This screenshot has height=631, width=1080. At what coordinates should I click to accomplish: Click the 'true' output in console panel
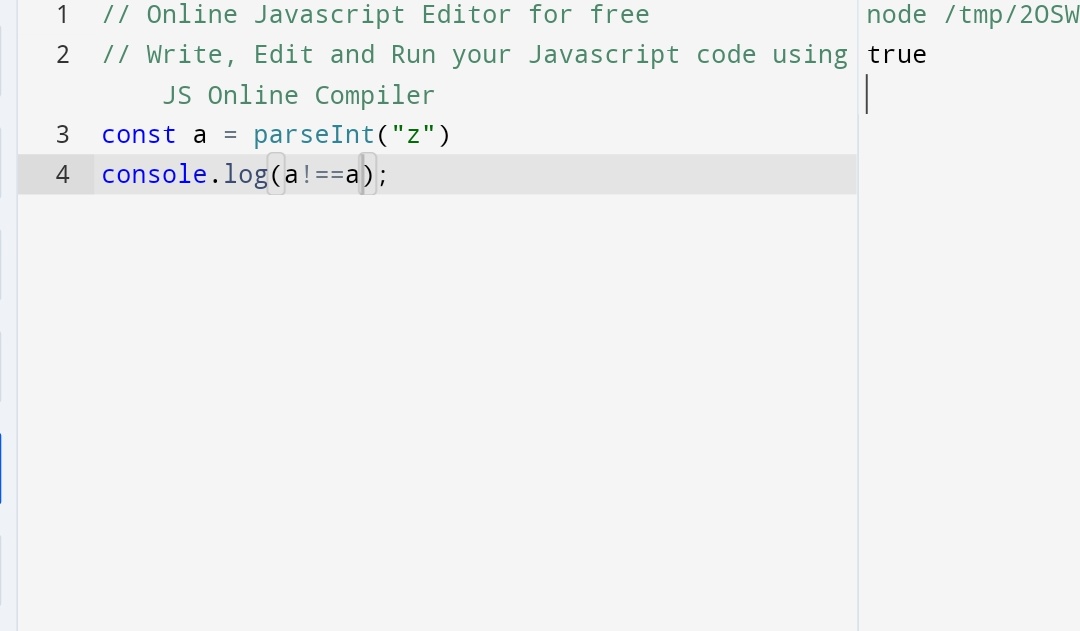click(x=897, y=54)
